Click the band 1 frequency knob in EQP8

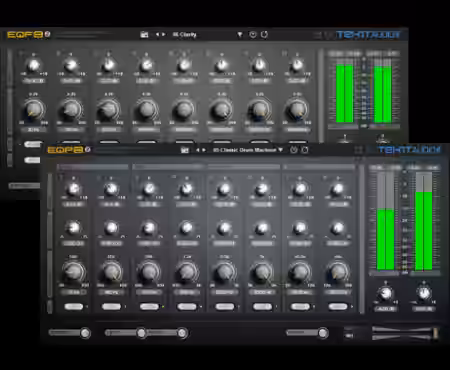[73, 272]
